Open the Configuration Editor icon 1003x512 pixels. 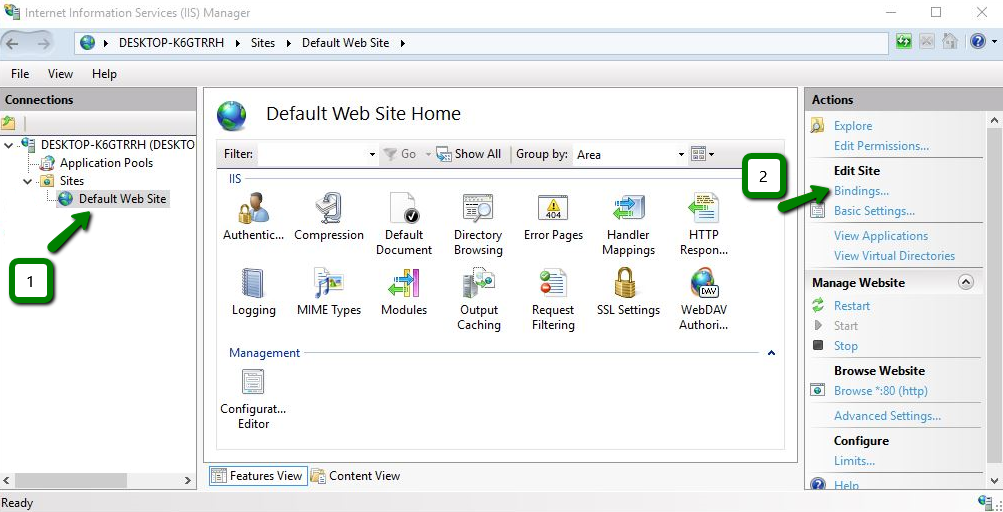click(253, 384)
